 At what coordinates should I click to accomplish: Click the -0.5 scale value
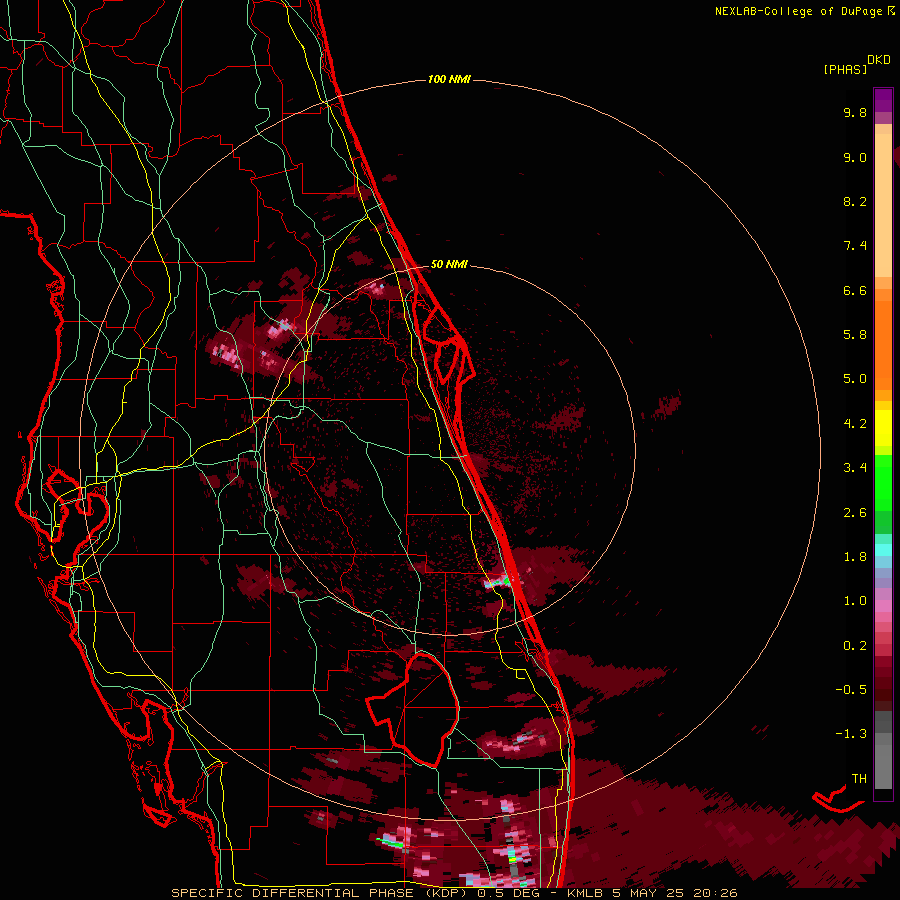point(851,690)
